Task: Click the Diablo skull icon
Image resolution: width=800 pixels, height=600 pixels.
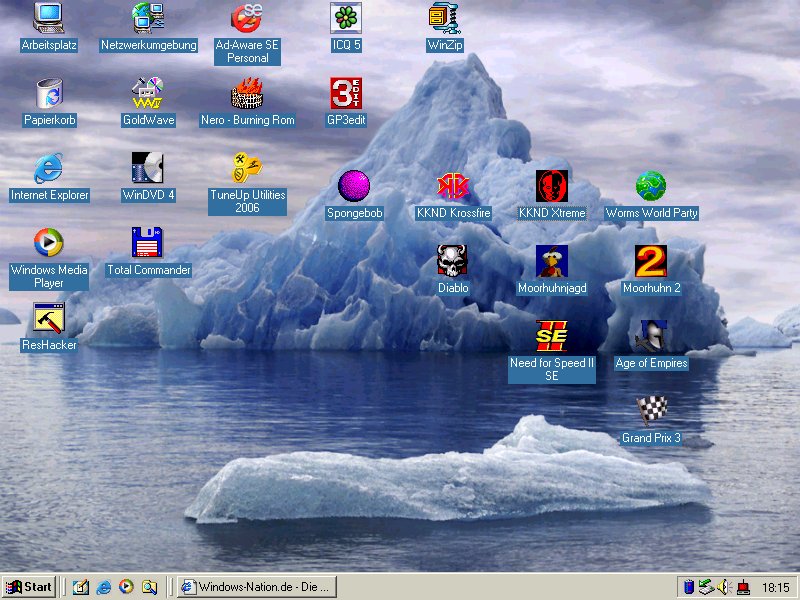Action: [x=453, y=261]
